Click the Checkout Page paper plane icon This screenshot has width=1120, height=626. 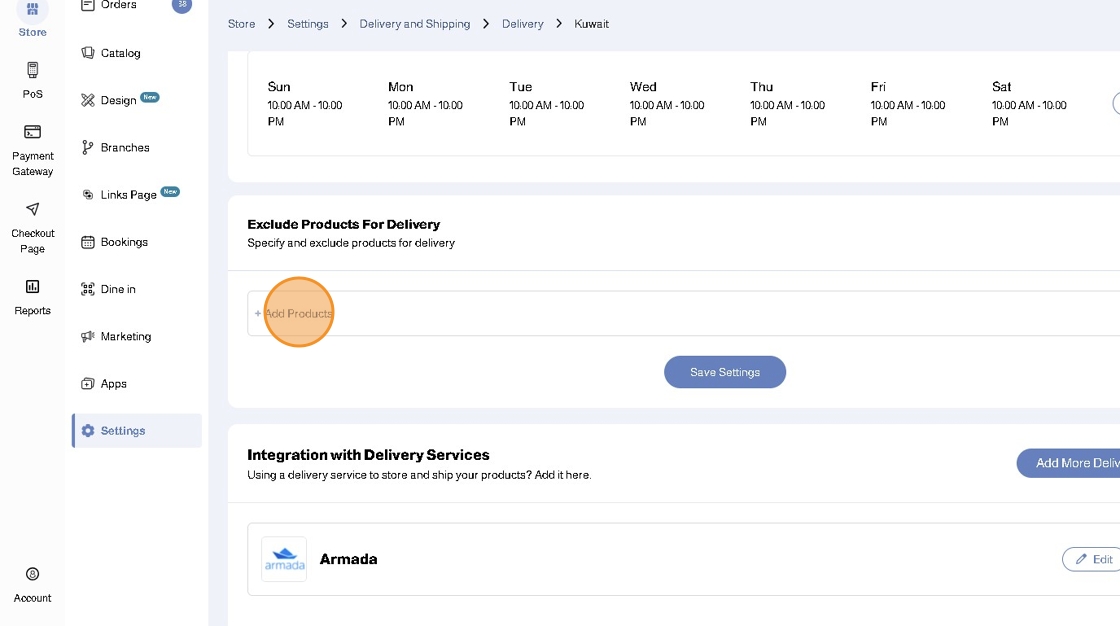pyautogui.click(x=32, y=209)
